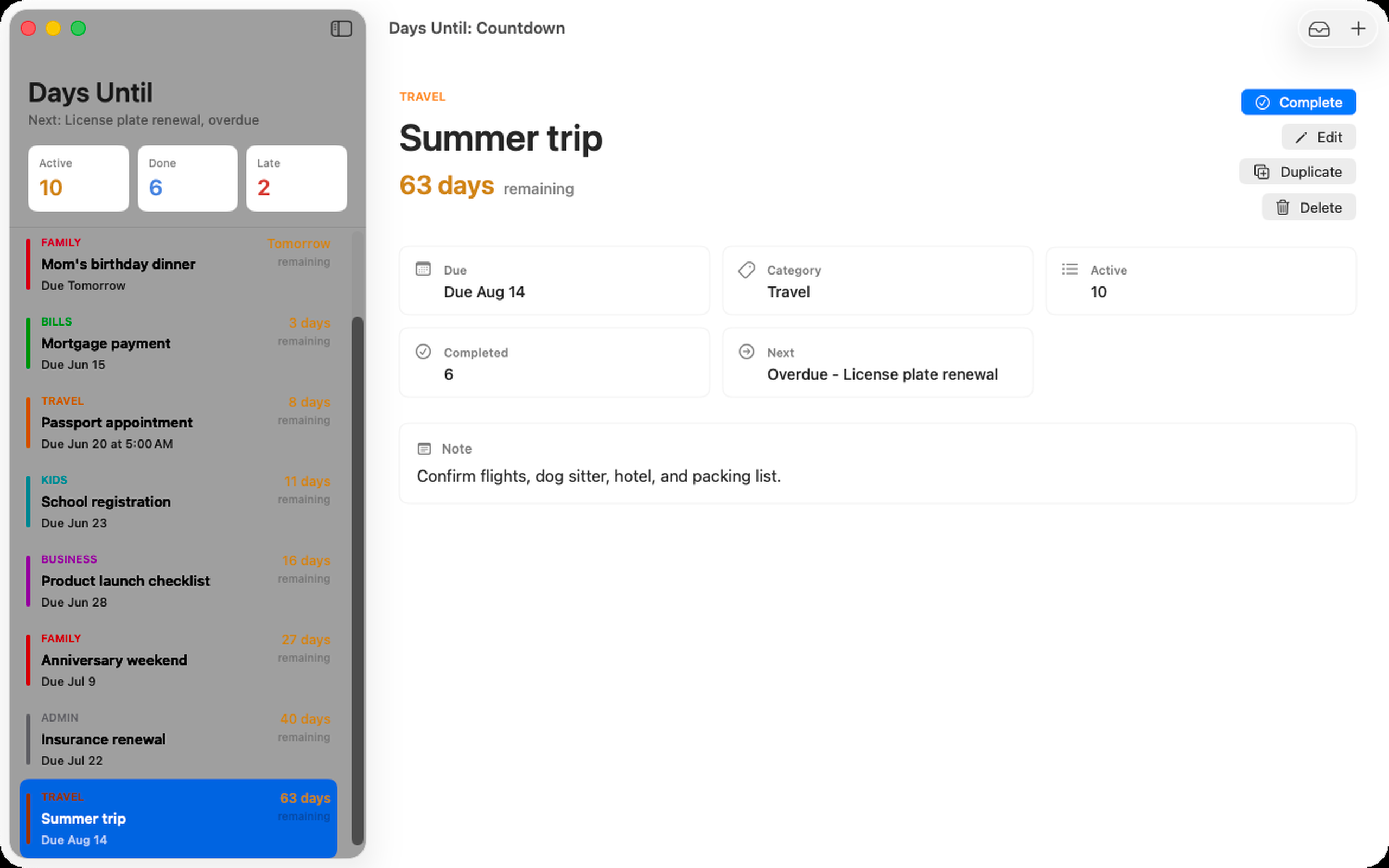Add a new countdown with plus icon
1389x868 pixels.
click(1358, 29)
